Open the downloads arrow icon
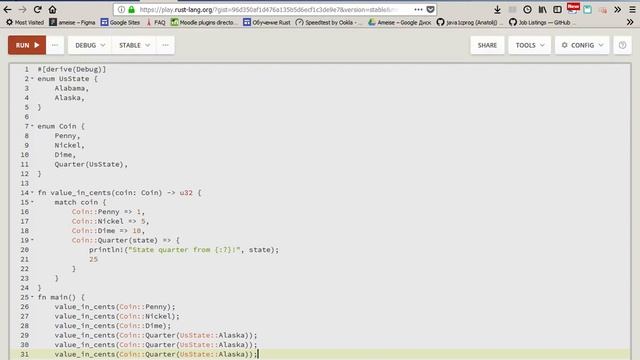 (497, 9)
